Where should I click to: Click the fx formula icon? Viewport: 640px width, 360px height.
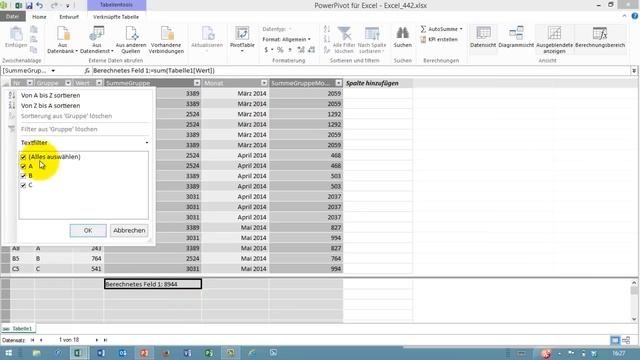click(x=87, y=71)
